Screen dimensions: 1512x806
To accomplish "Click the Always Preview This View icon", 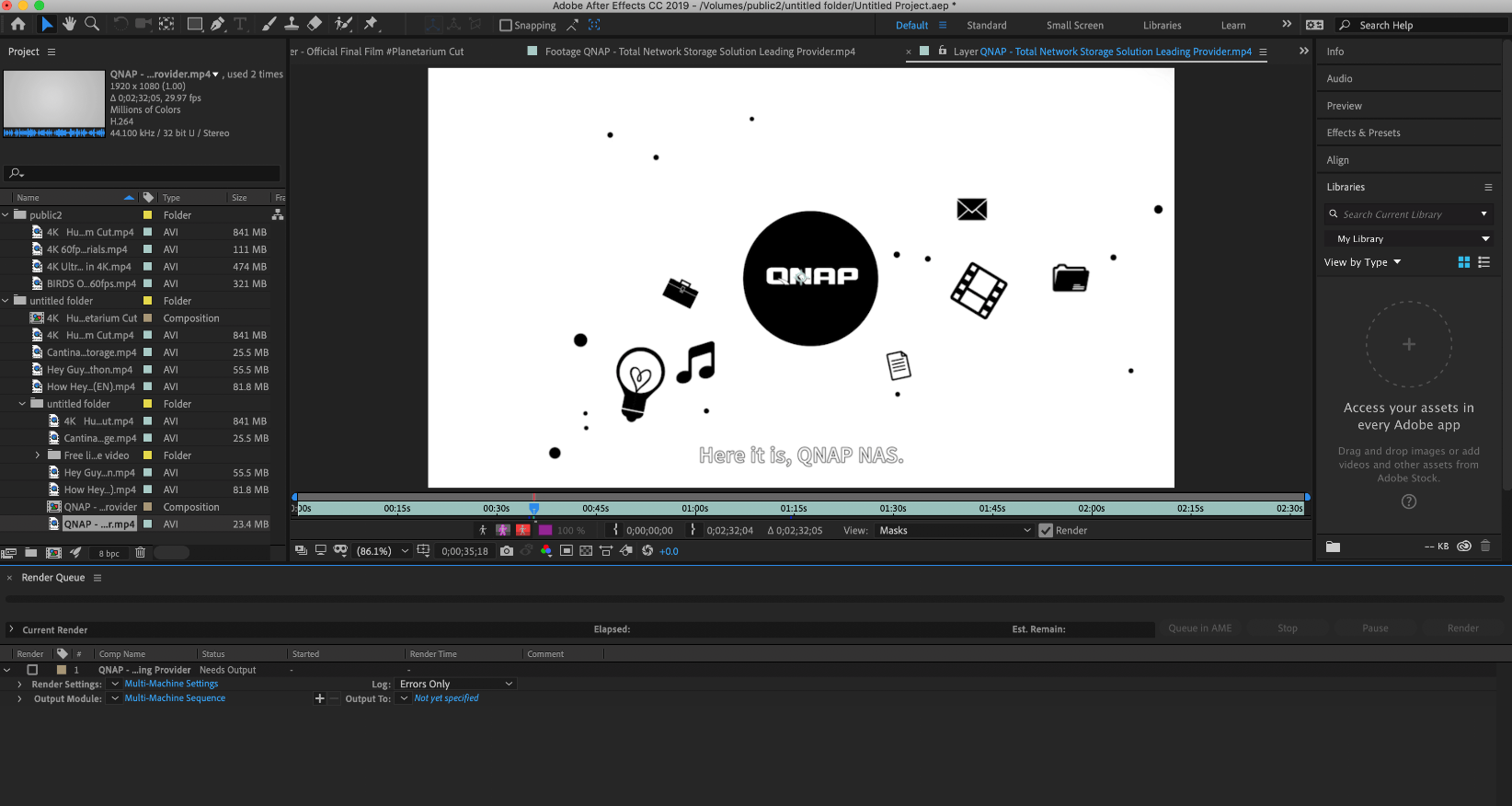I will click(301, 550).
